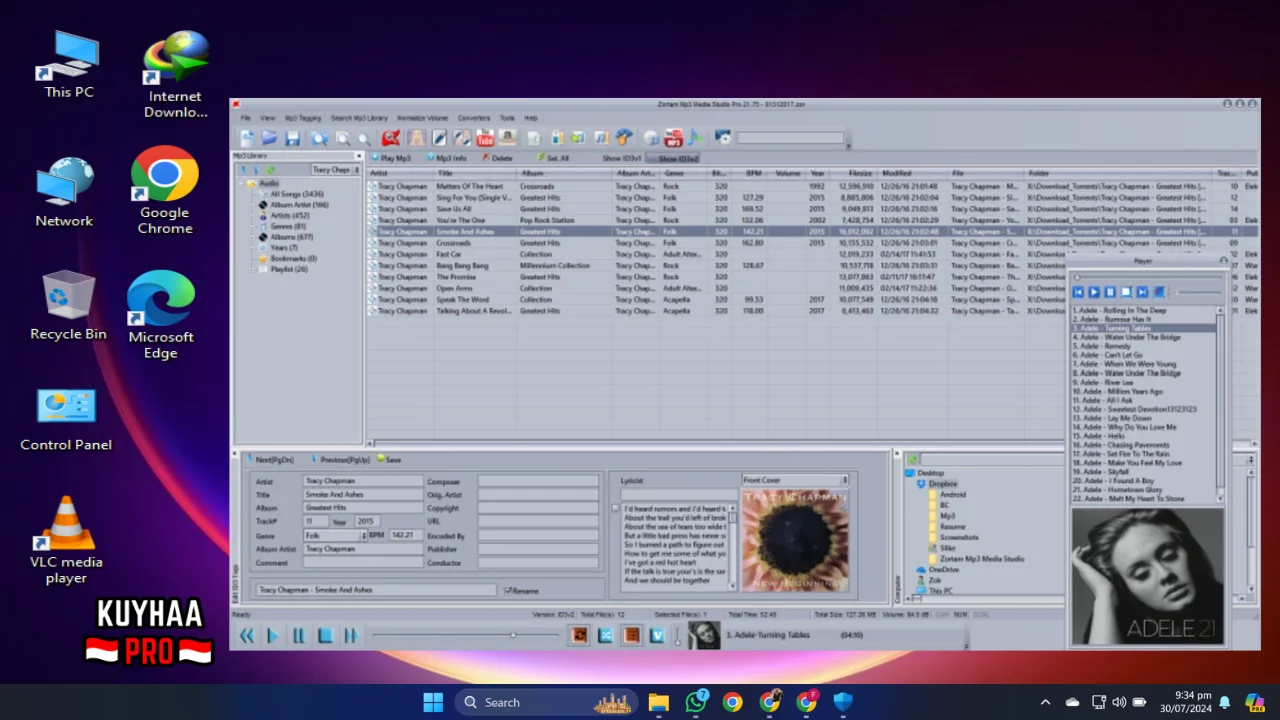Click the vertical volume slider in bottom bar

(x=677, y=636)
